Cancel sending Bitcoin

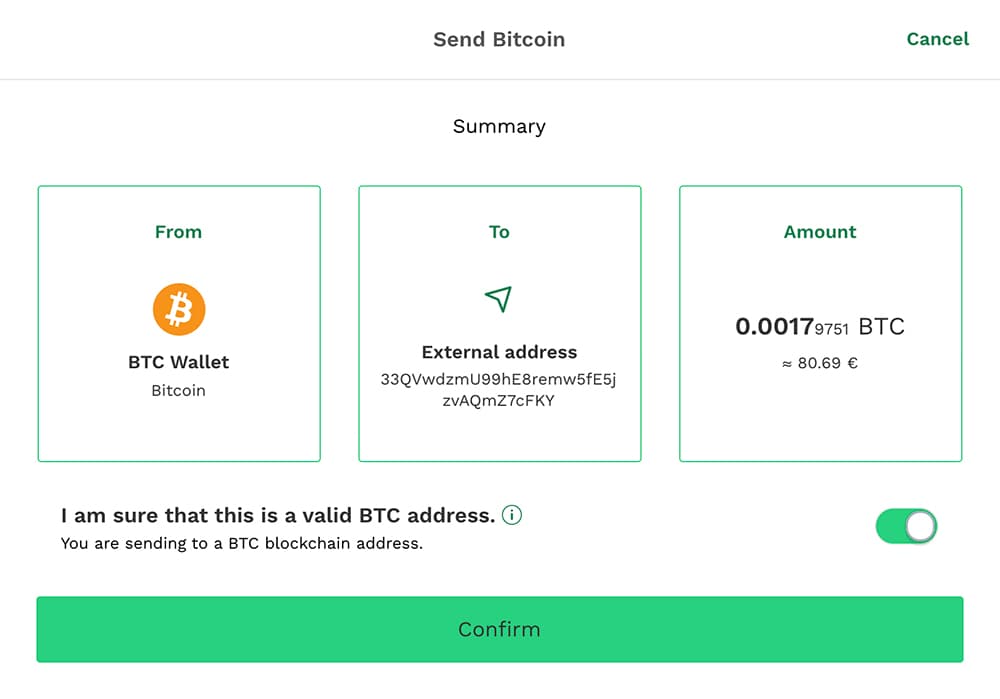938,39
